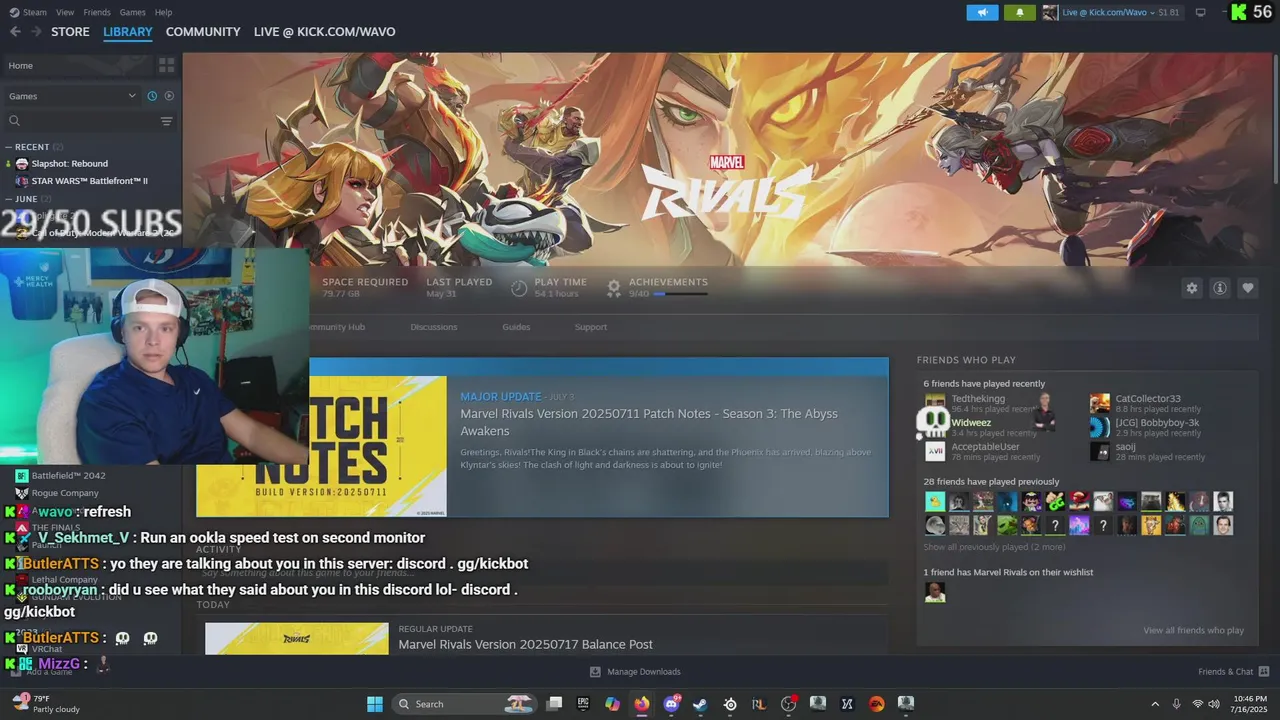Open the Help menu

(163, 12)
